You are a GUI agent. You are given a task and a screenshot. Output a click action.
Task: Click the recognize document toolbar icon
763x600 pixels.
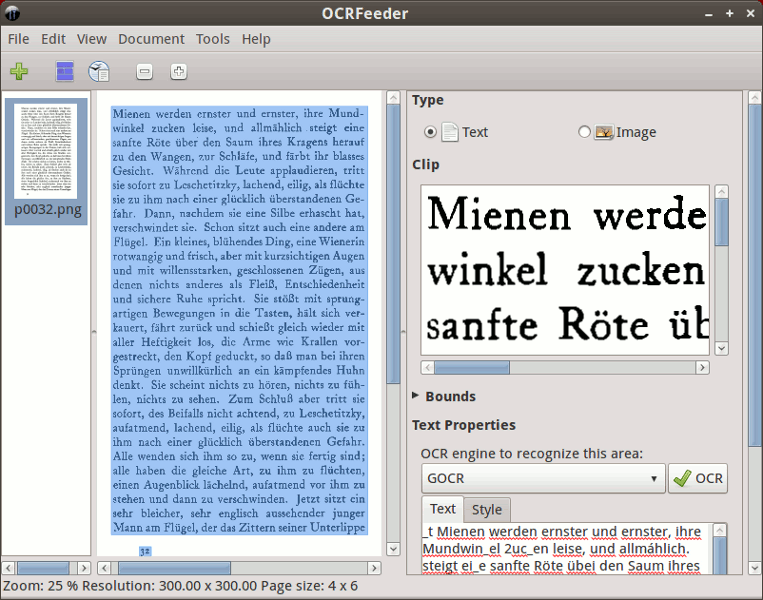(99, 72)
